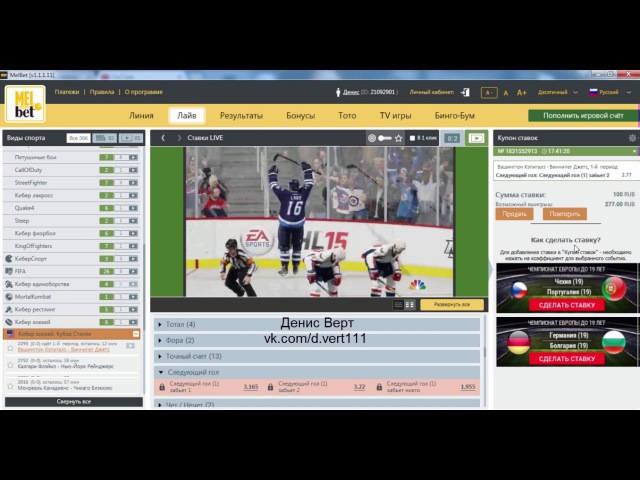Open the video stream icon in header

476,138
